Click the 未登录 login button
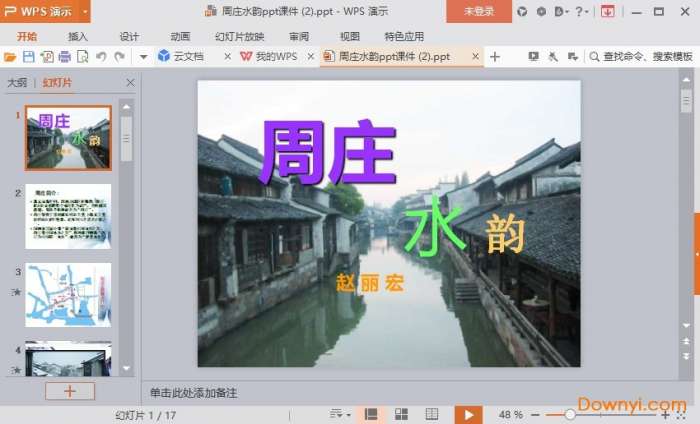This screenshot has width=700, height=424. (x=478, y=11)
